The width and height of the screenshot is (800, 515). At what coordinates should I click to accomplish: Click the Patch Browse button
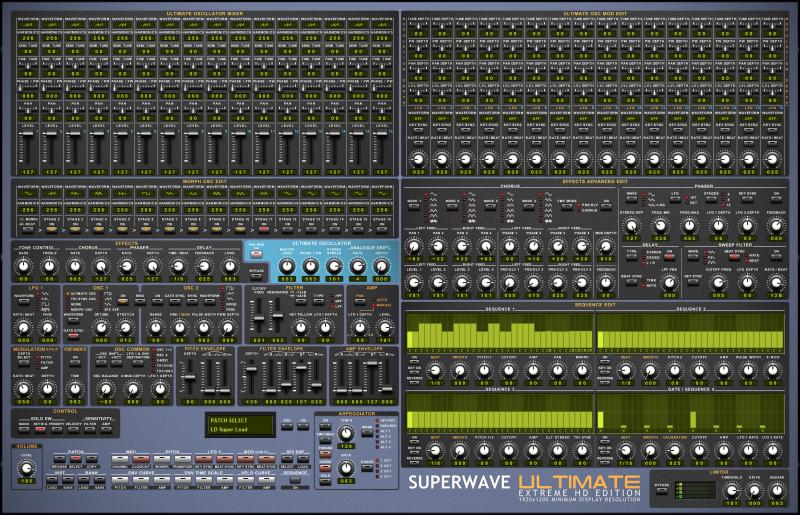(x=60, y=459)
